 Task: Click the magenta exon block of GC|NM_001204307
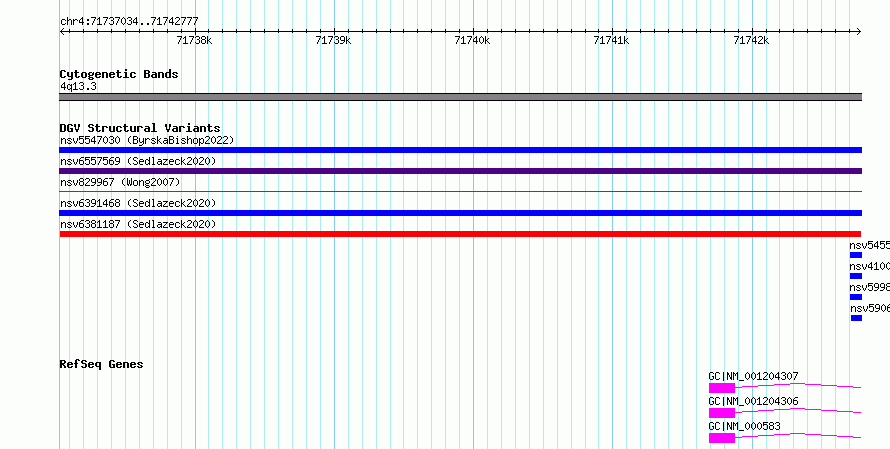click(722, 388)
